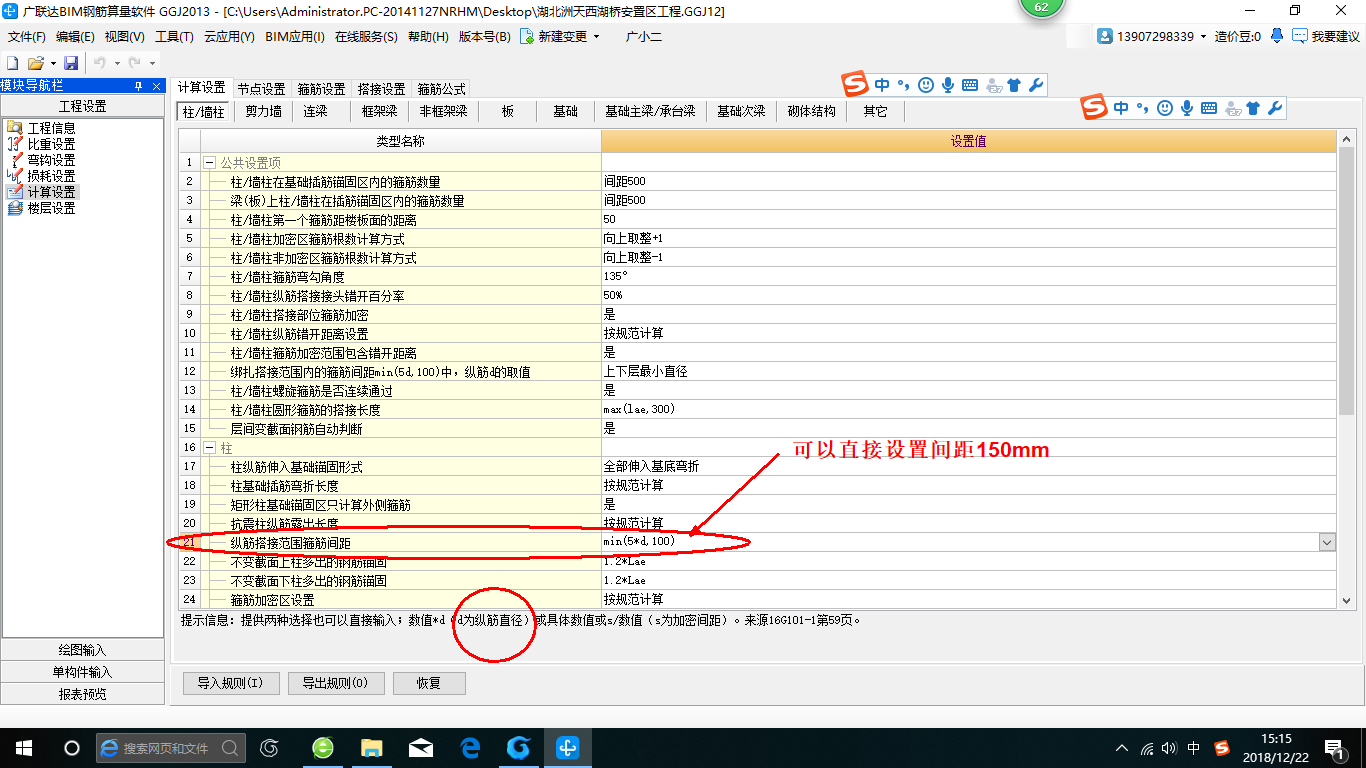Click the 恢复 button
The height and width of the screenshot is (768, 1366).
[428, 683]
